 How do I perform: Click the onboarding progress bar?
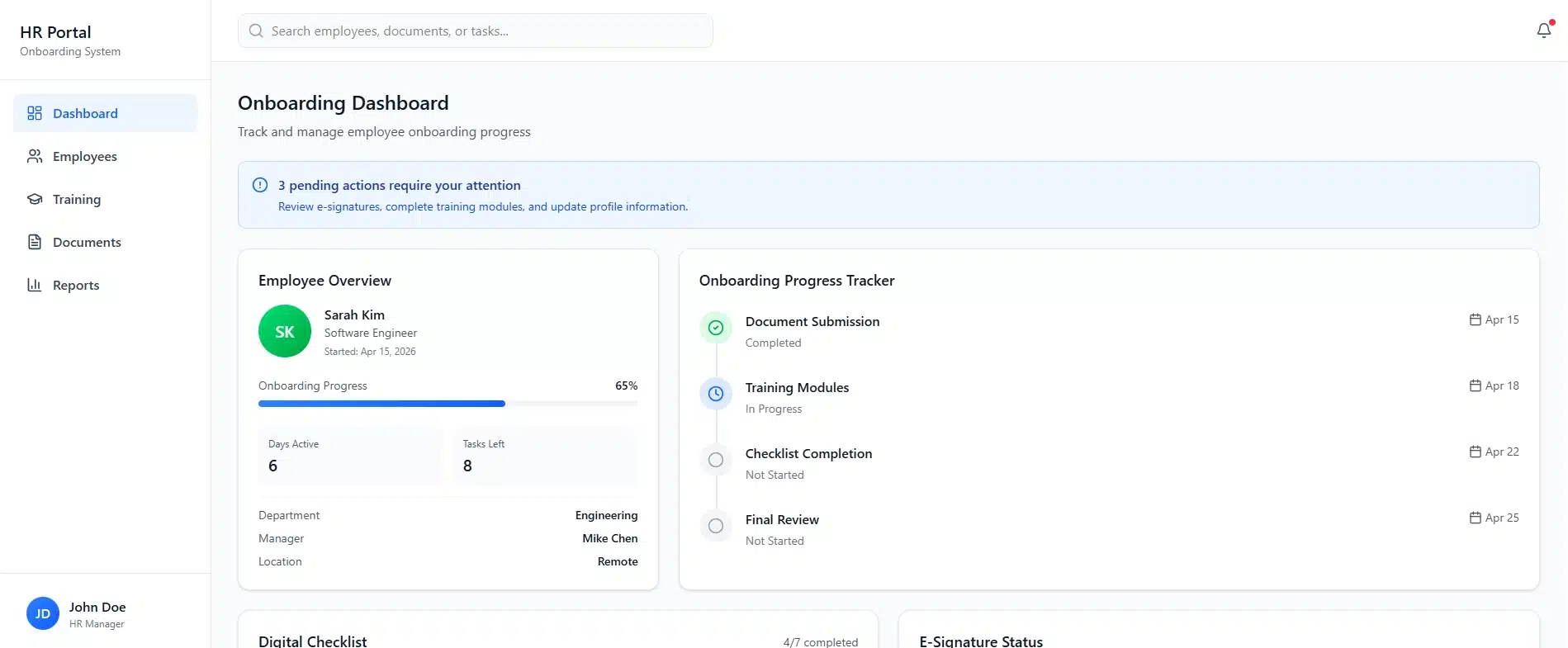[x=448, y=404]
